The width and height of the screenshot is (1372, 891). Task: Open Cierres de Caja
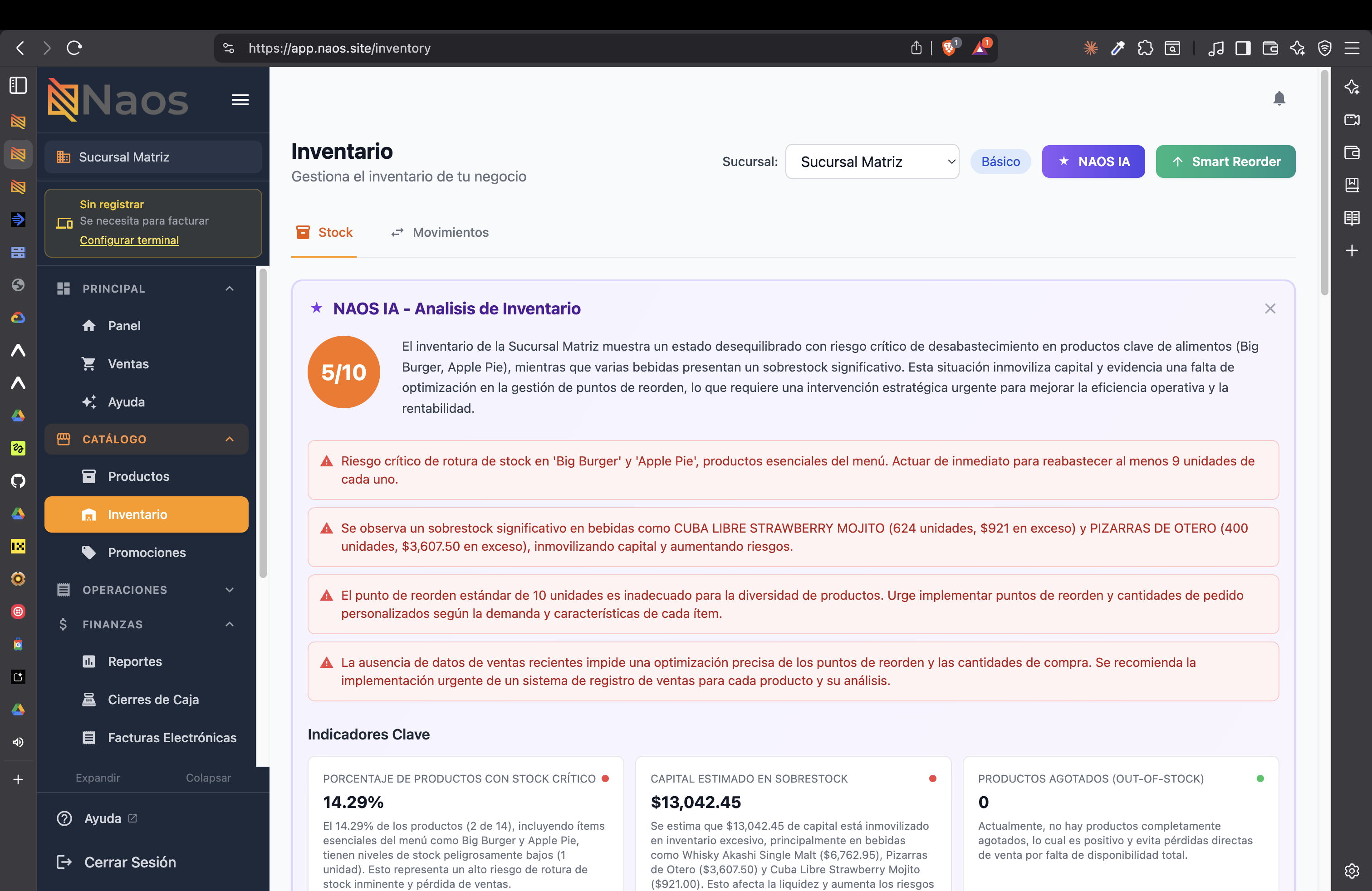147,699
